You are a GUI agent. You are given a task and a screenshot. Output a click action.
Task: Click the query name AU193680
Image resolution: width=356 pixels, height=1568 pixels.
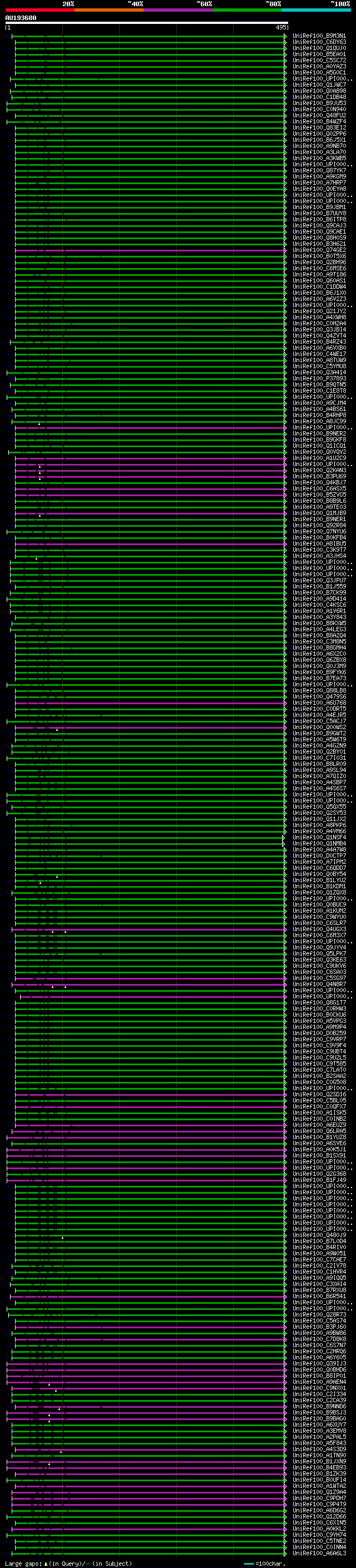21,18
